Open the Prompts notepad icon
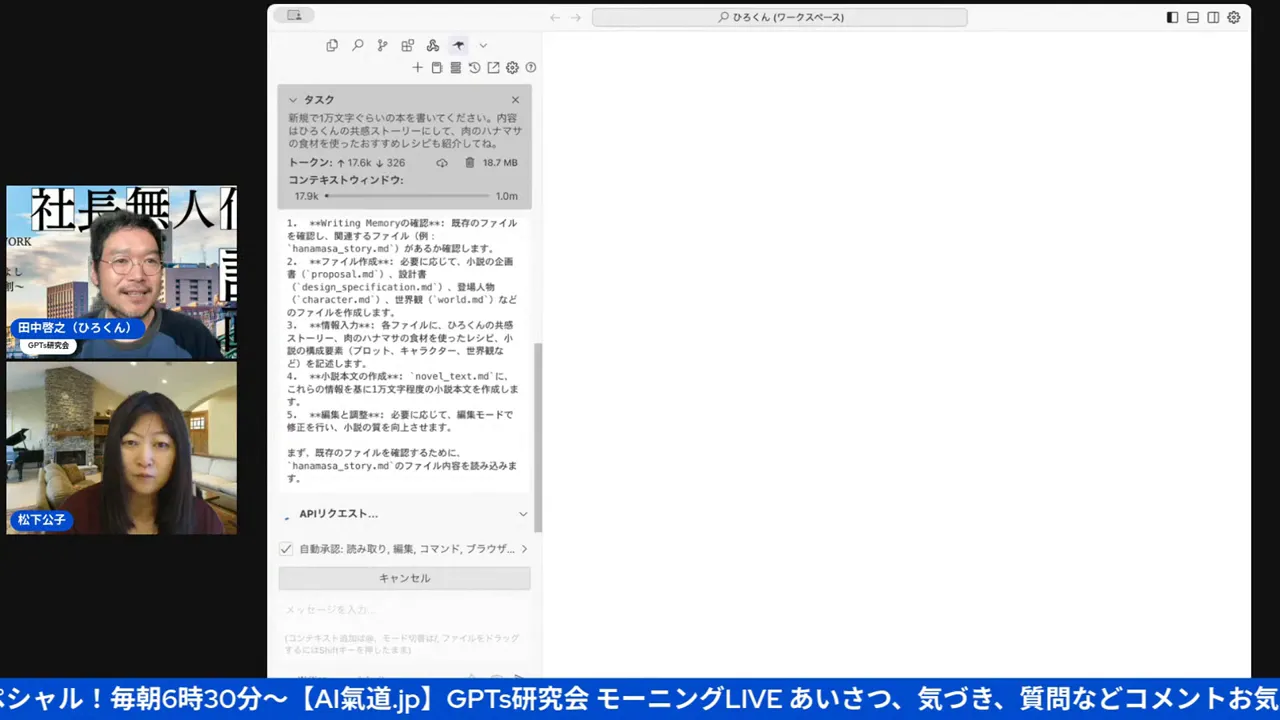 [437, 67]
